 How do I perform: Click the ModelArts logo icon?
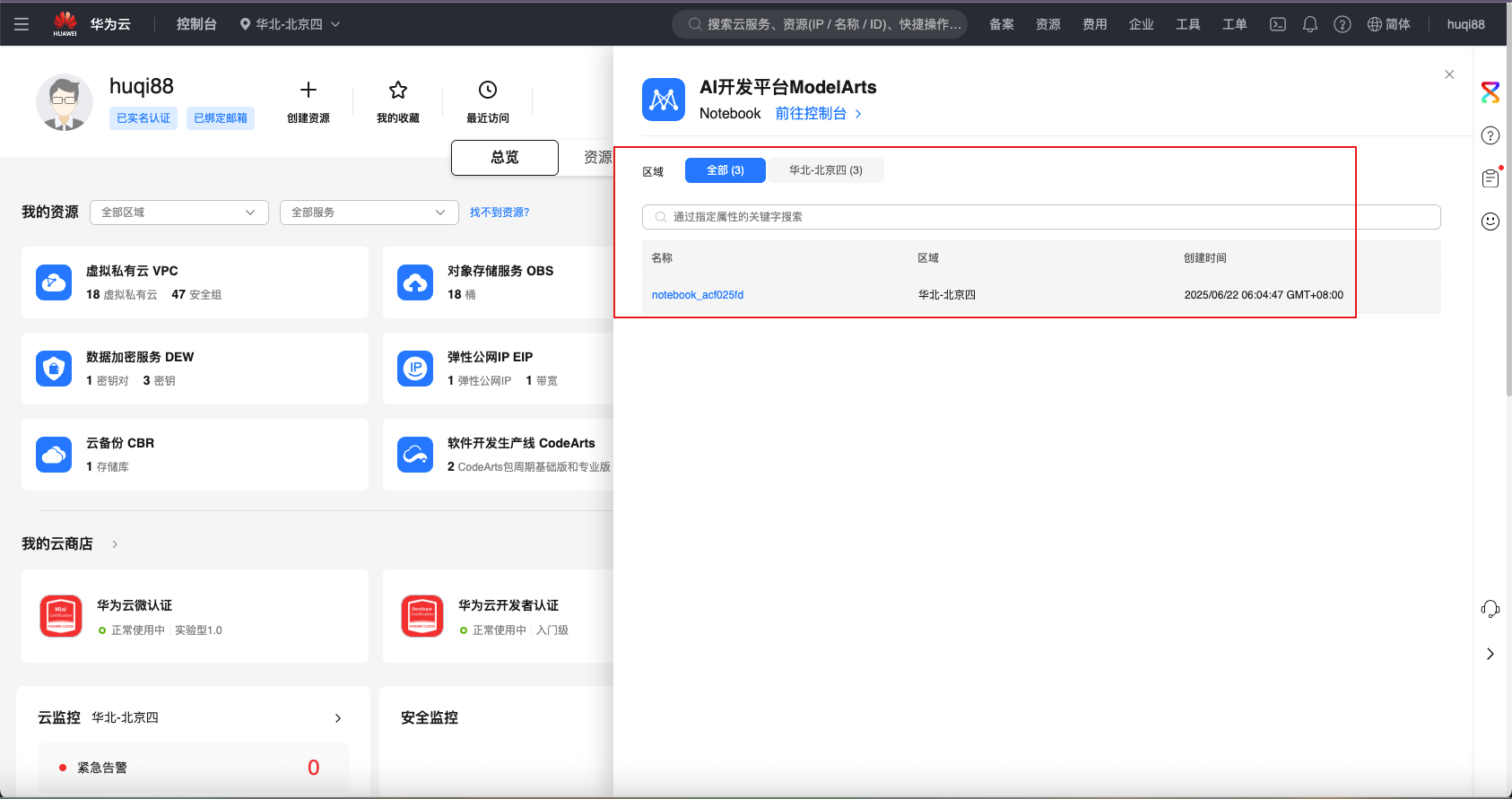point(664,100)
